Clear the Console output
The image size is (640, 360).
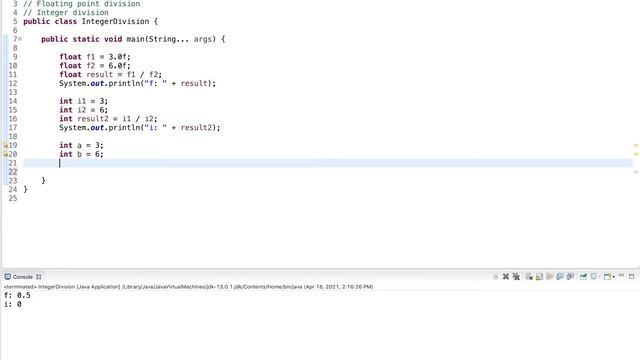click(x=529, y=277)
